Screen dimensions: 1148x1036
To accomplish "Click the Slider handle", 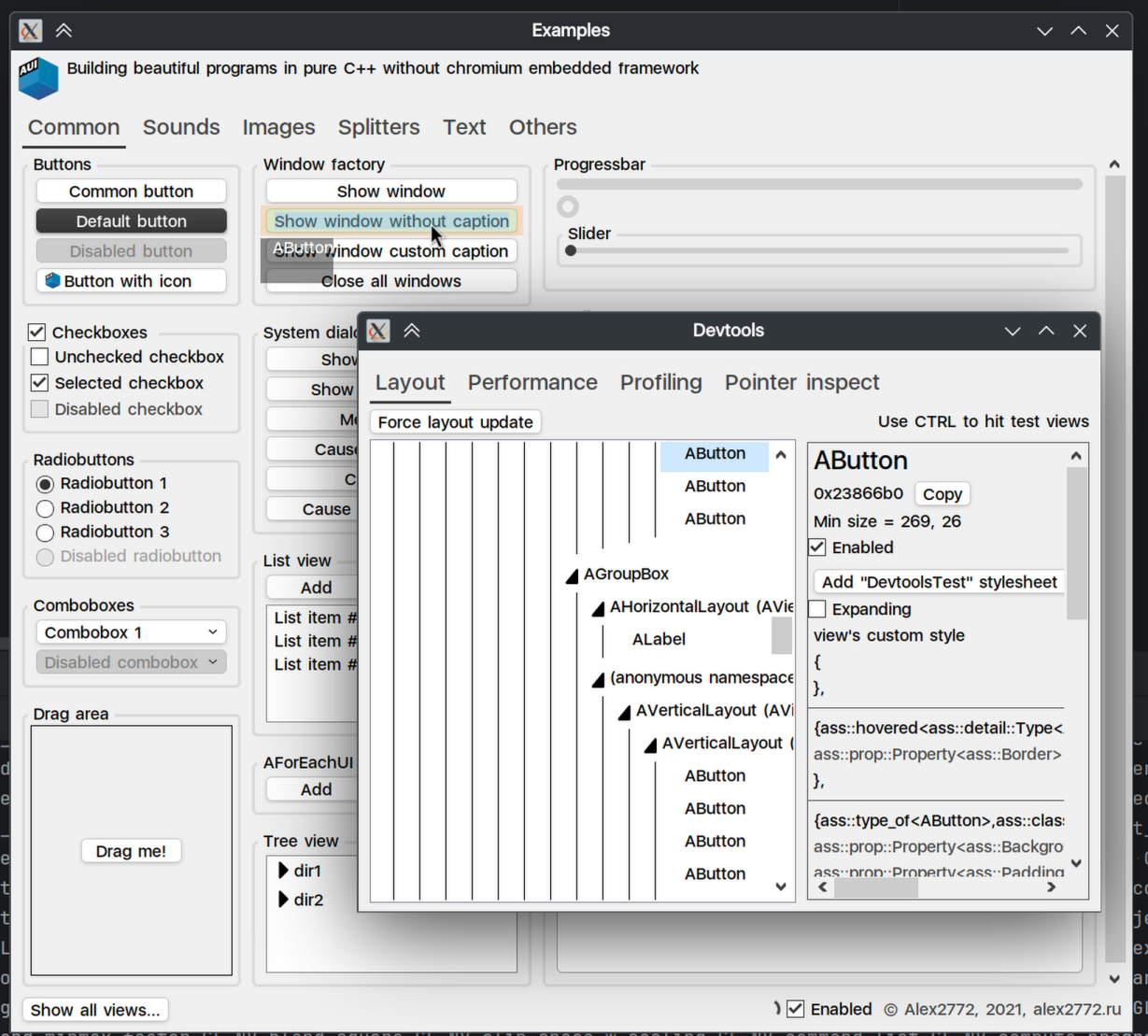I will 571,250.
